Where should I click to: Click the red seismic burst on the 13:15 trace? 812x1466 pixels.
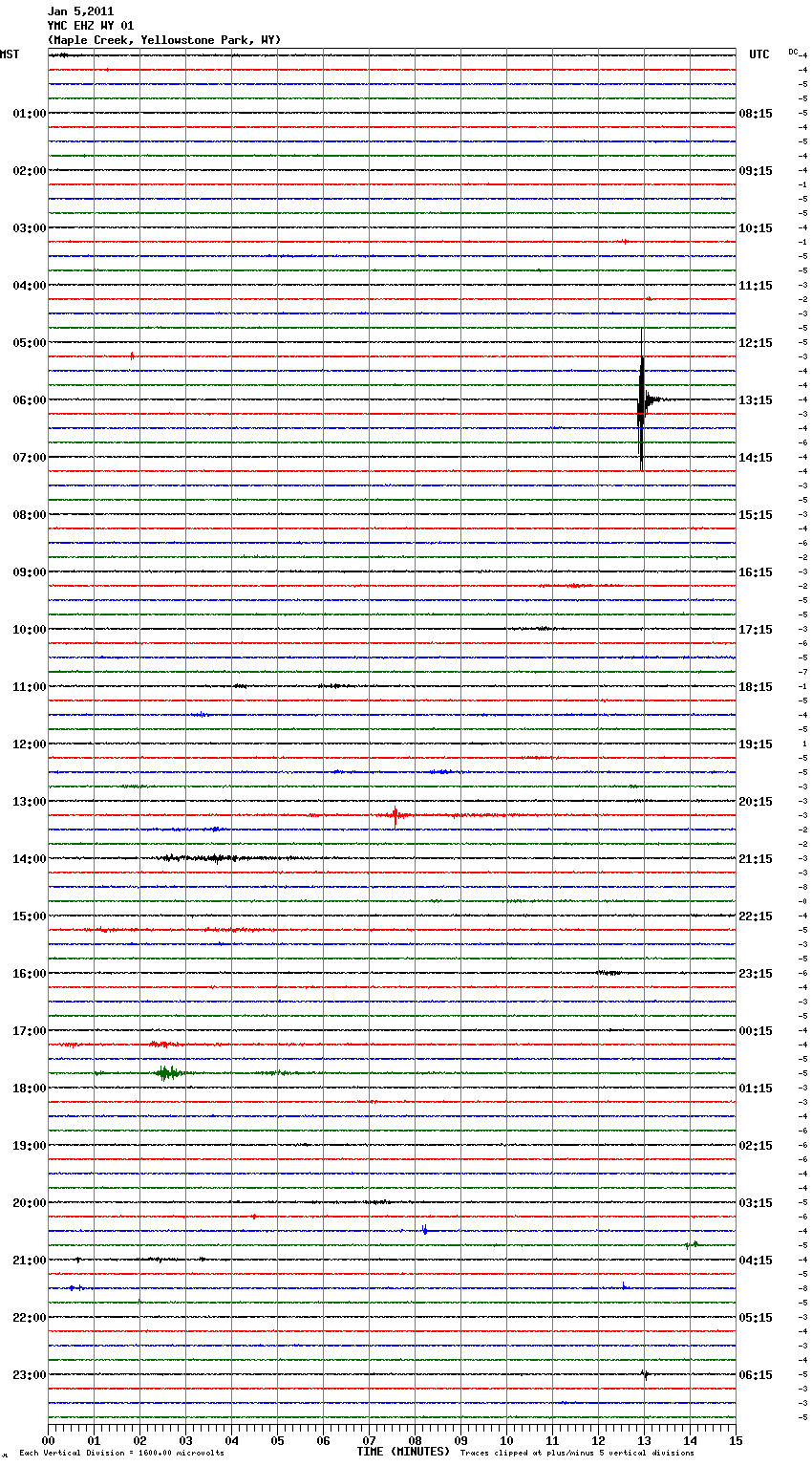pyautogui.click(x=395, y=815)
